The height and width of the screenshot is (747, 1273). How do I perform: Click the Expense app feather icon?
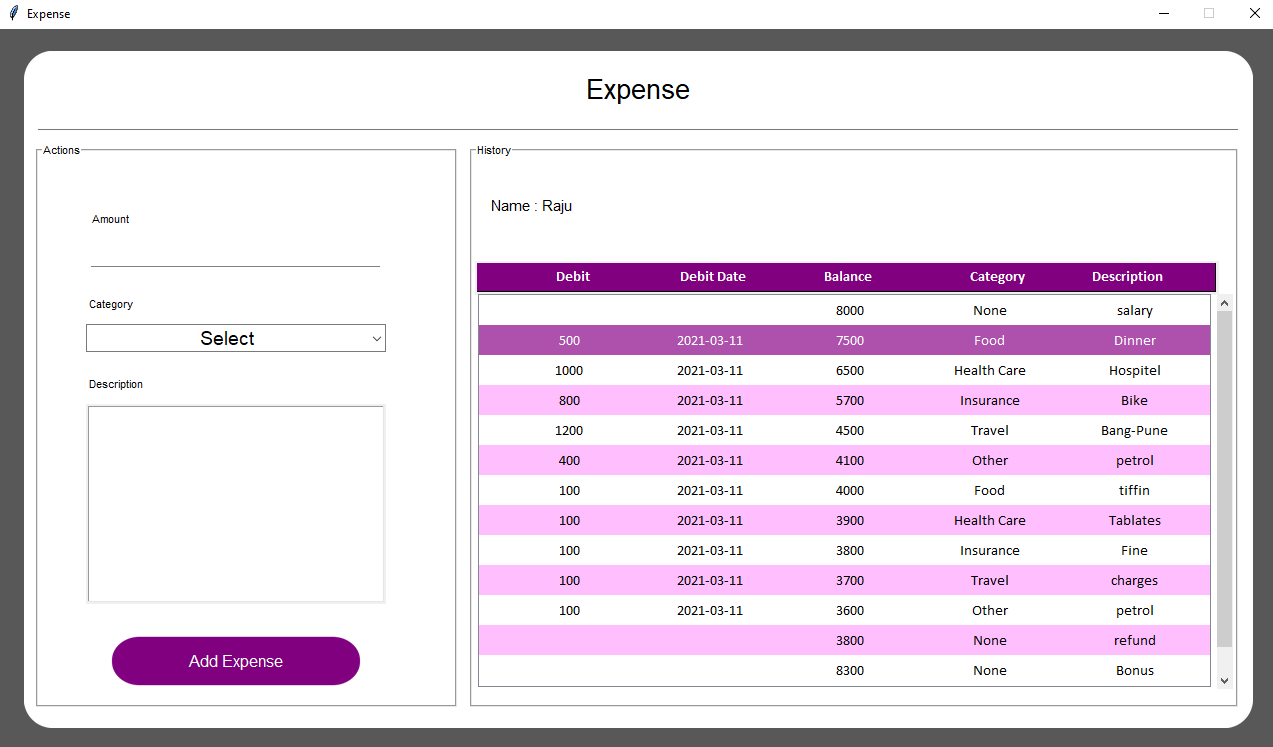click(13, 14)
